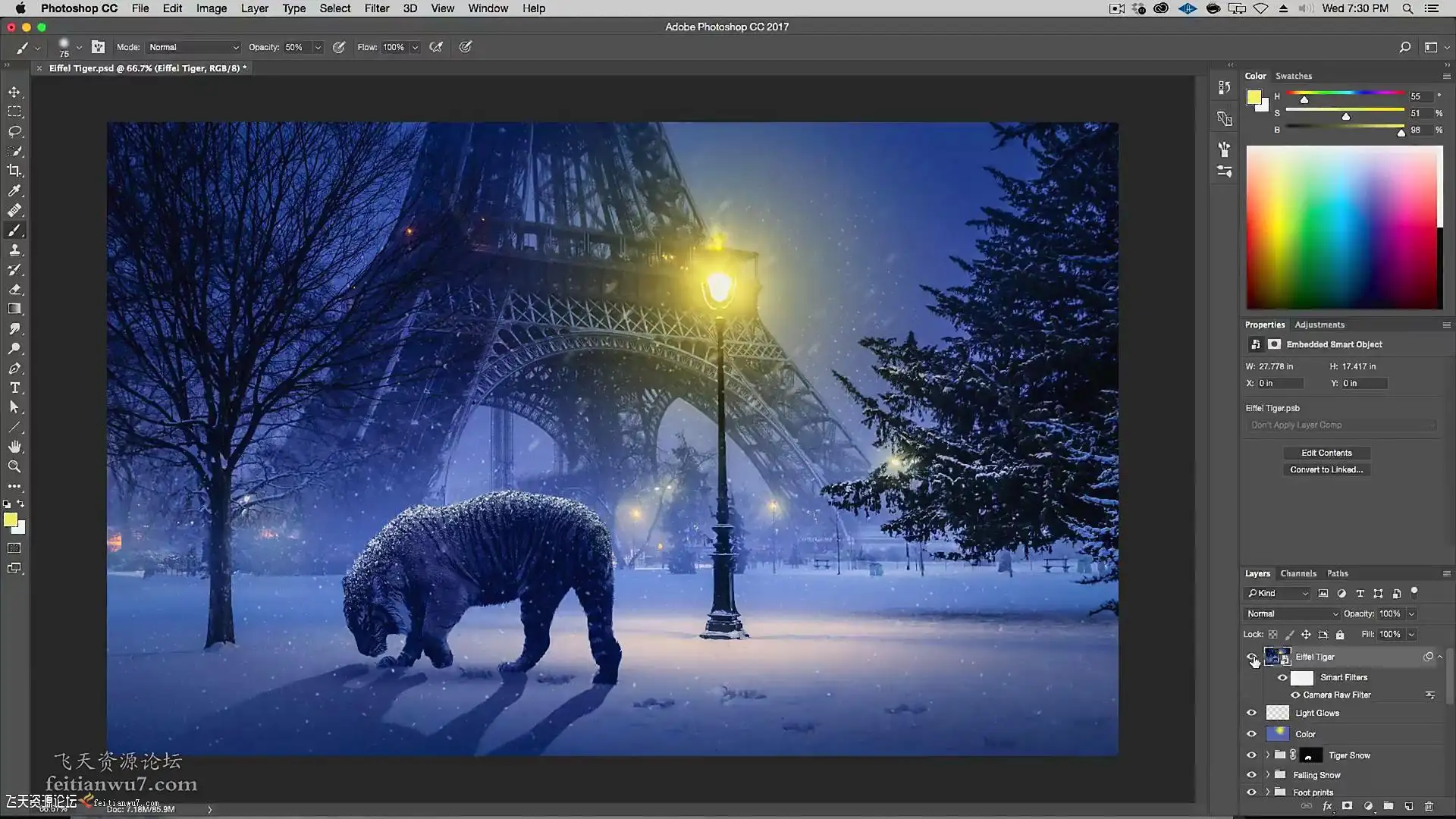Open the Filter menu
The image size is (1456, 819).
point(376,8)
